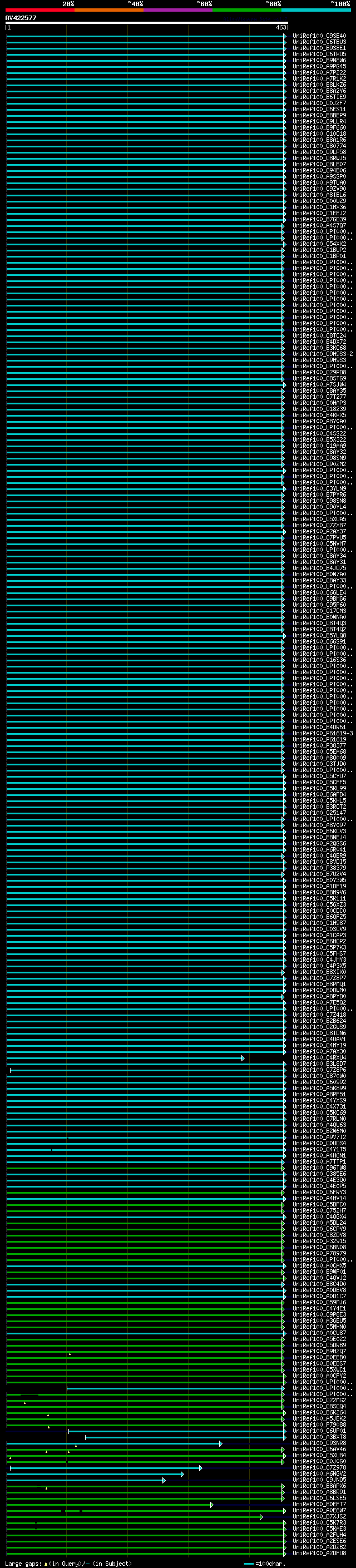Open hit UniRef100_B9S8E1
This screenshot has height=1568, width=356.
tap(319, 48)
